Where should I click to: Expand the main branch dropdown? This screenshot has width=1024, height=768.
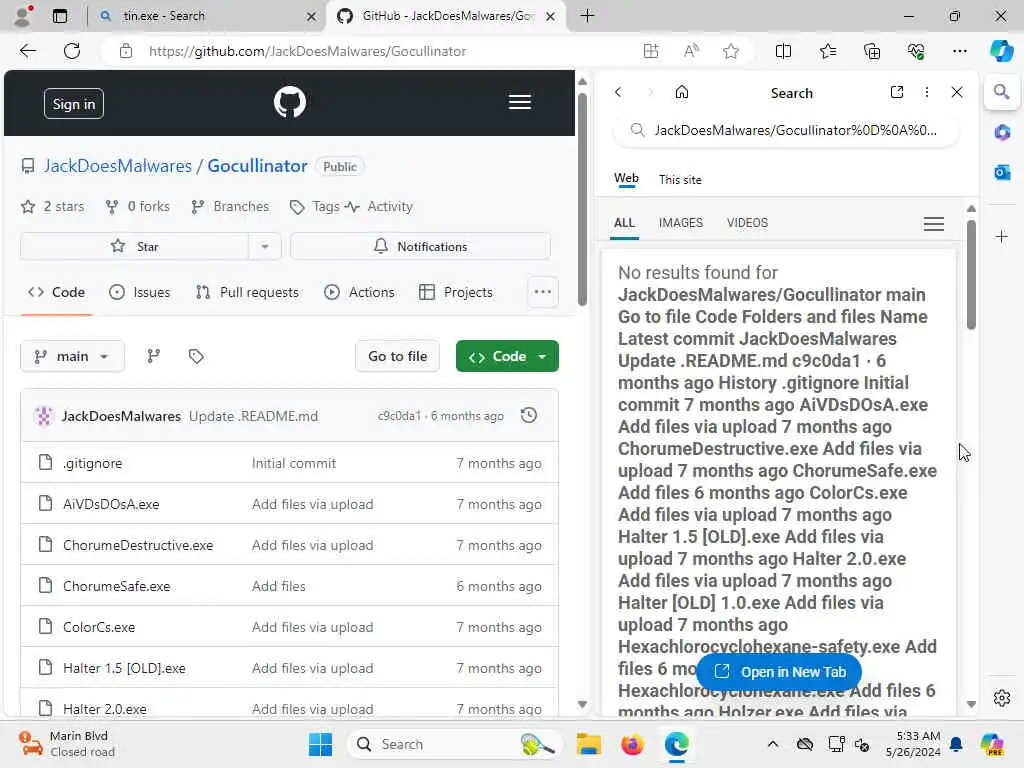pos(72,356)
